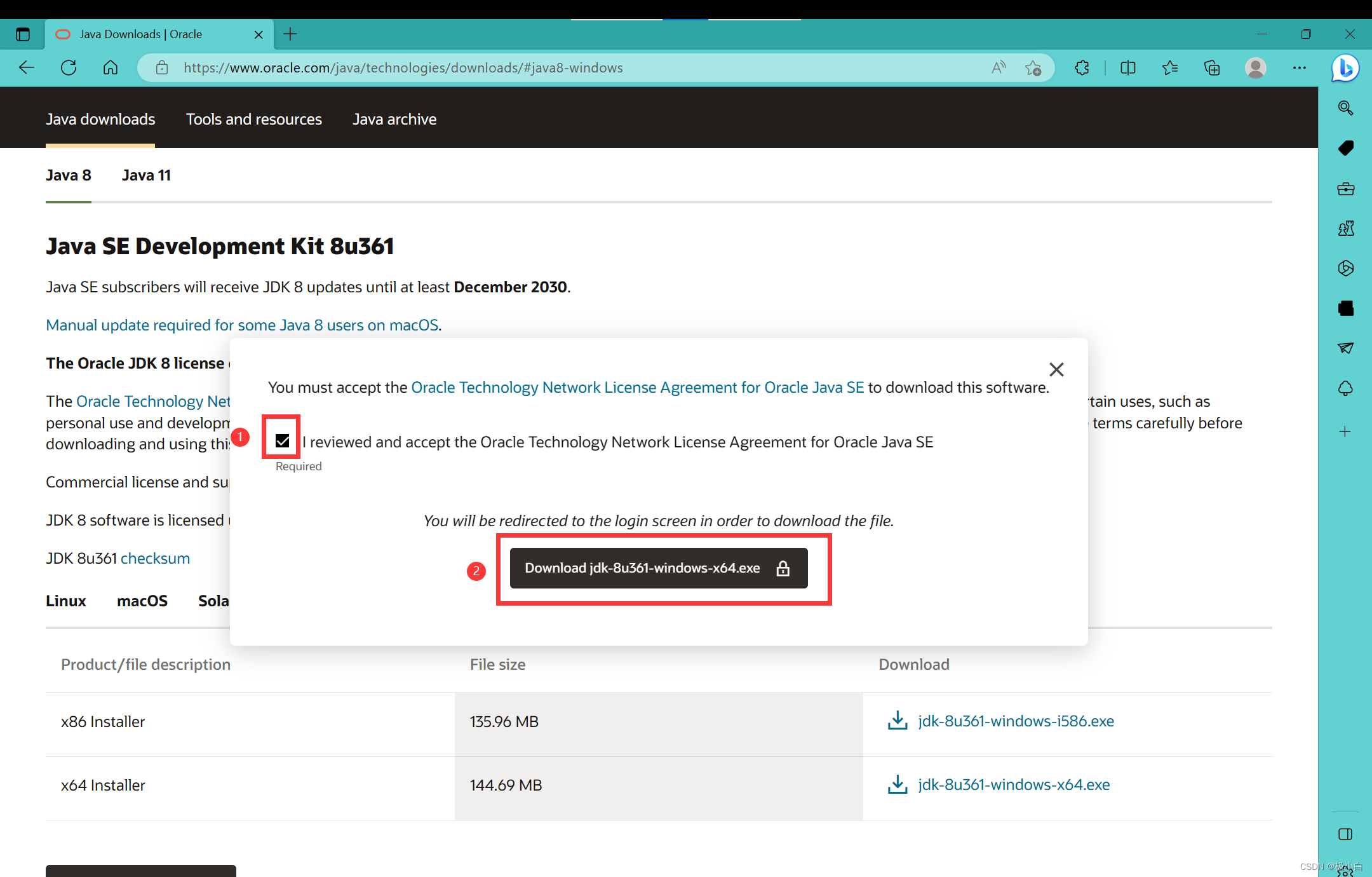Switch to Tools and resources tab

pyautogui.click(x=254, y=118)
